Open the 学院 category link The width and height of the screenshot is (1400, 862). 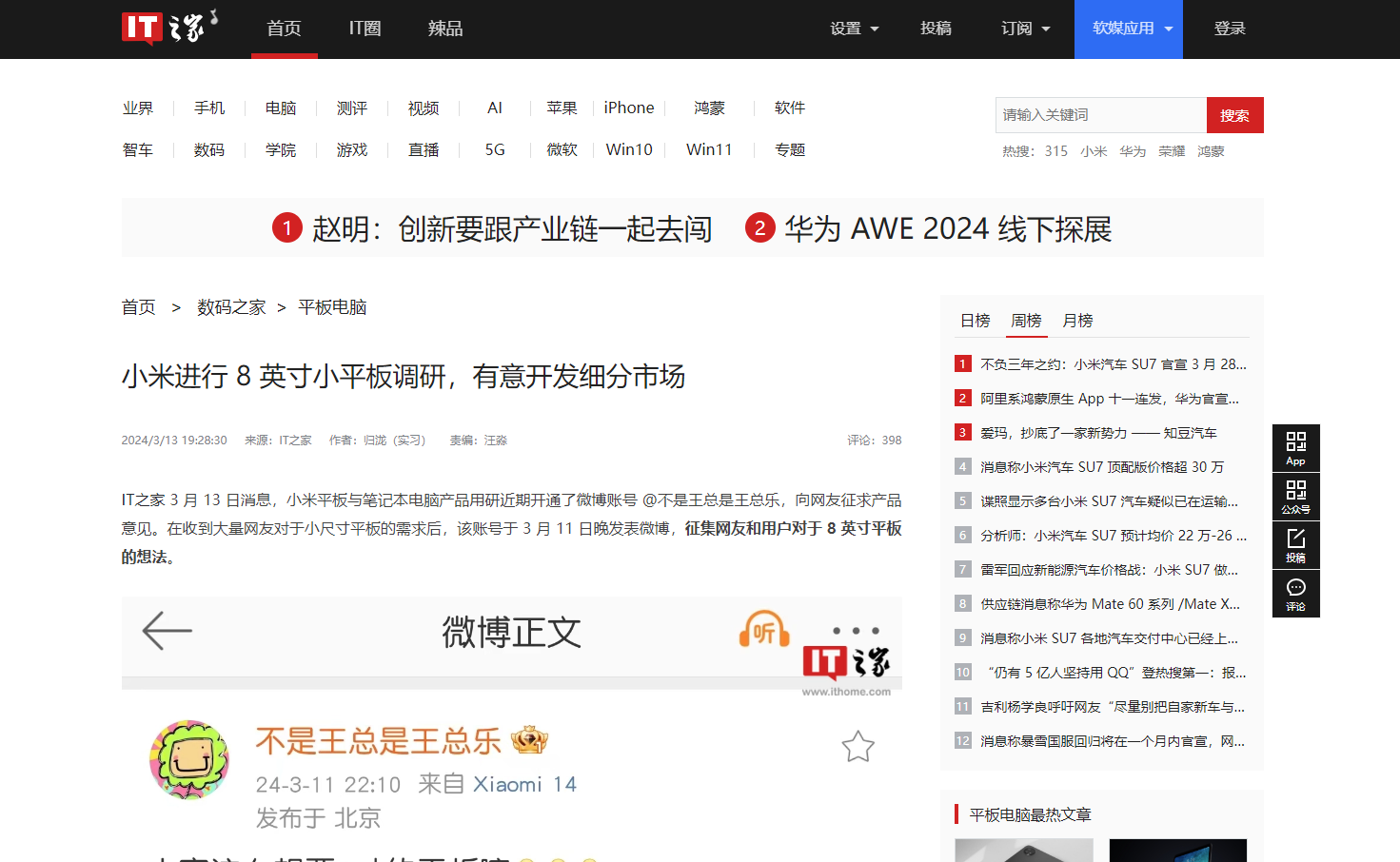pos(281,150)
